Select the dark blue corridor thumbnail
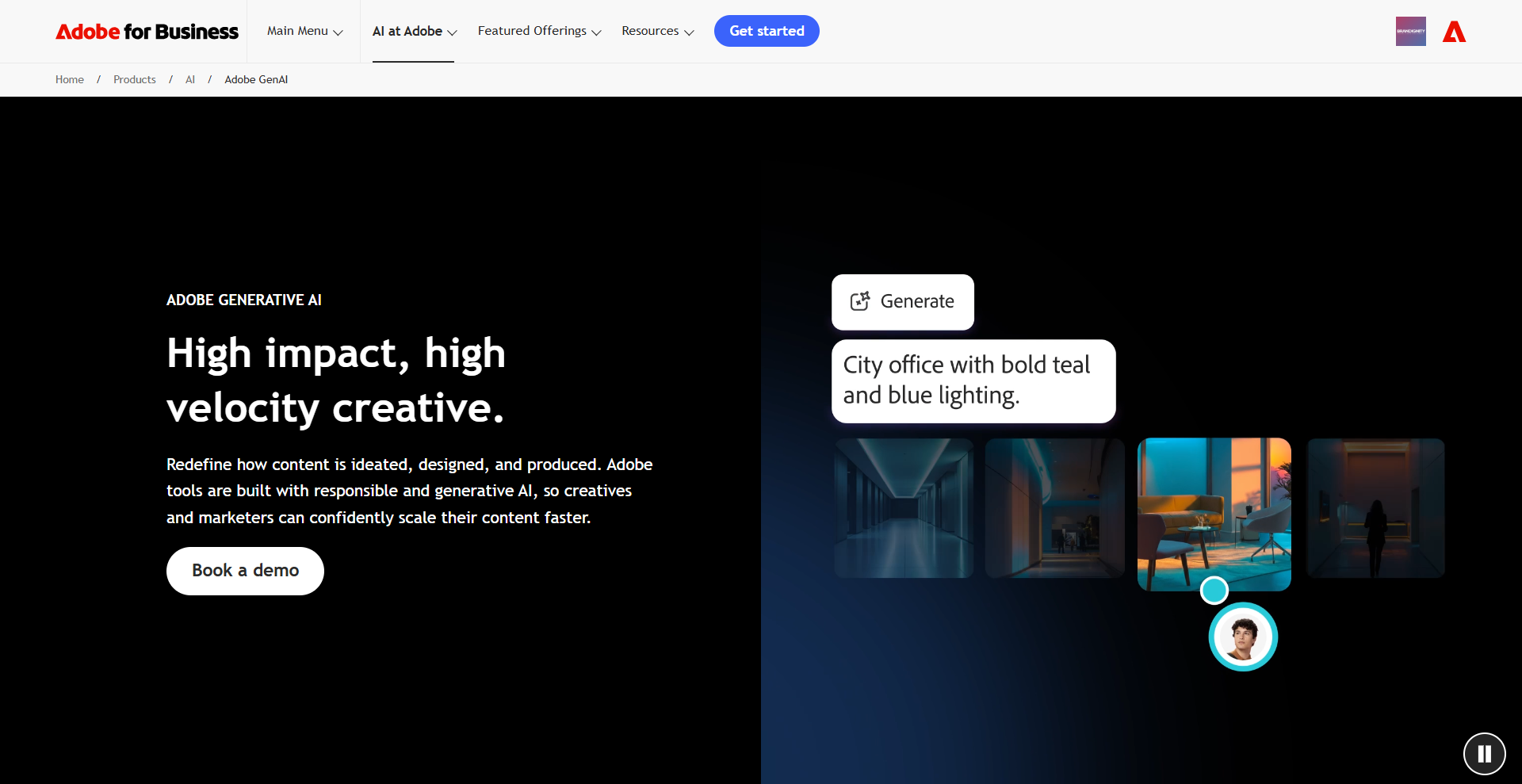Screen dimensions: 1522x784 tap(904, 508)
